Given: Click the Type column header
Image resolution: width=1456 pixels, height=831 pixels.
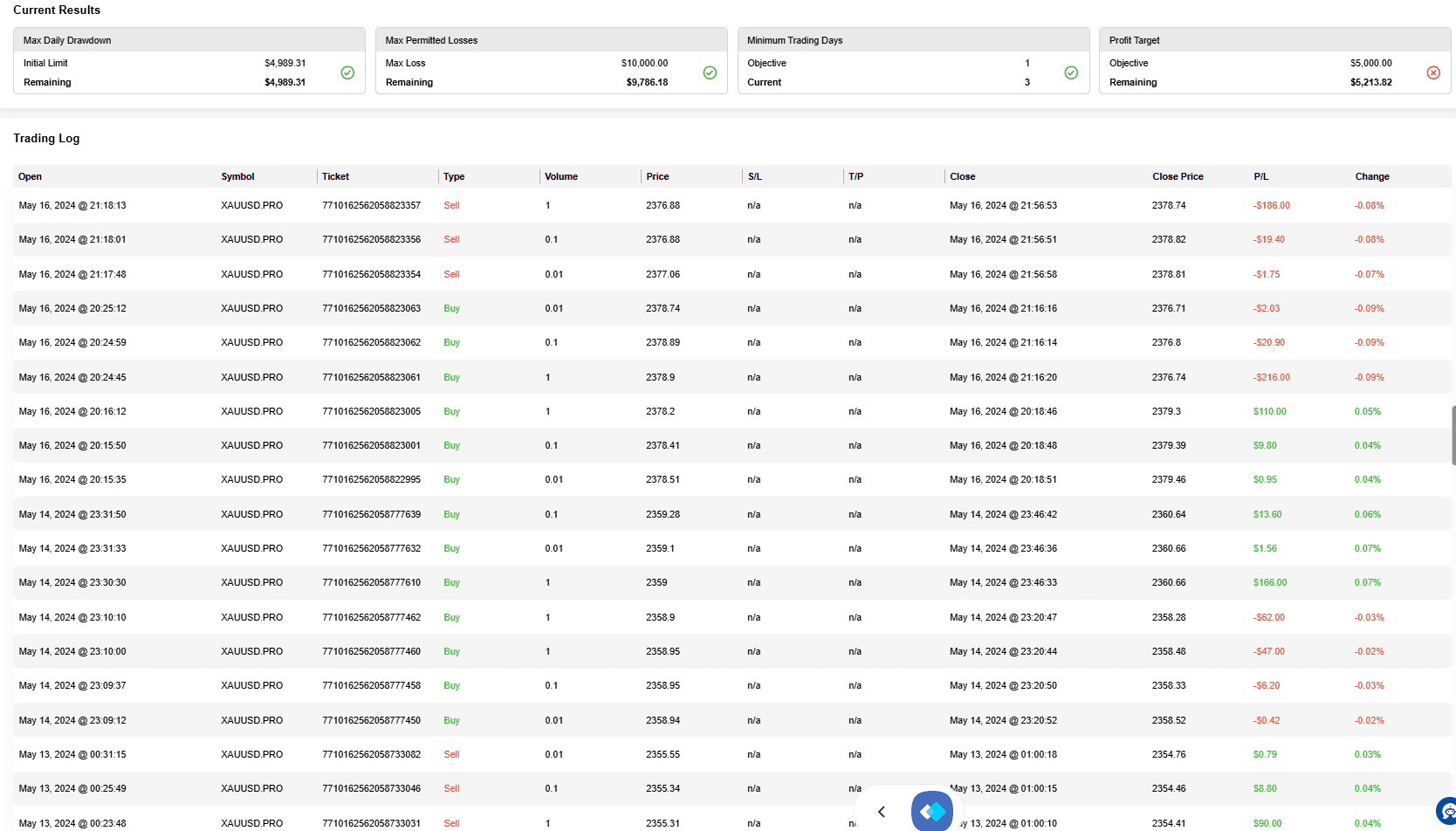Looking at the screenshot, I should click(454, 176).
